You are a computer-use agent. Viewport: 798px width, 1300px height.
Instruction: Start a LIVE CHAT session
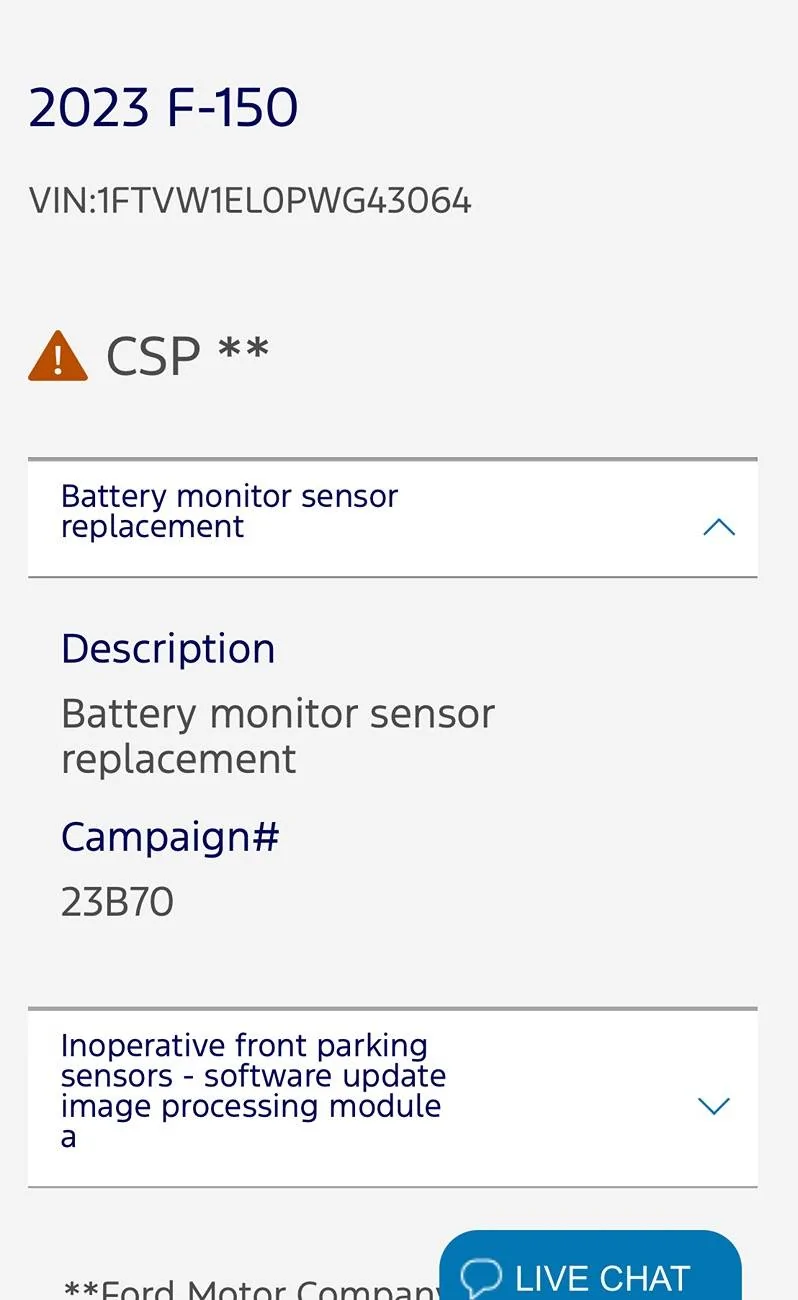pyautogui.click(x=590, y=1270)
